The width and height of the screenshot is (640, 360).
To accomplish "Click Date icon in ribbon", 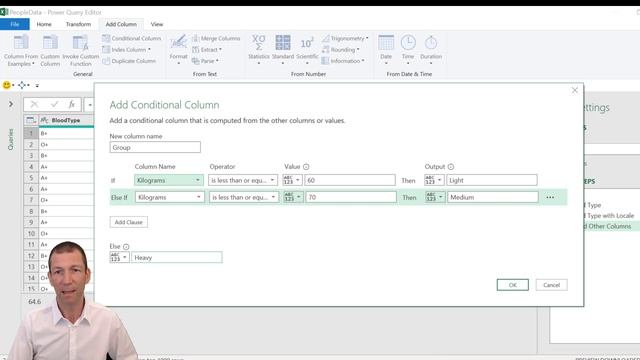I will (386, 49).
